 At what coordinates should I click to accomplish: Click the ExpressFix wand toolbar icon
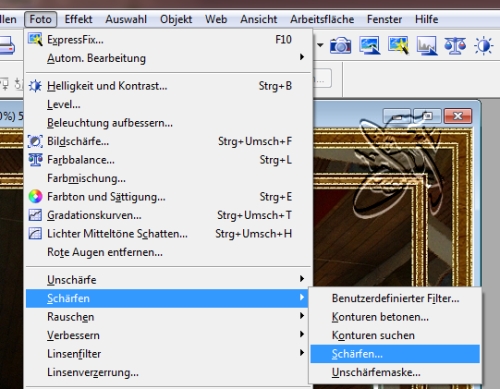(398, 45)
